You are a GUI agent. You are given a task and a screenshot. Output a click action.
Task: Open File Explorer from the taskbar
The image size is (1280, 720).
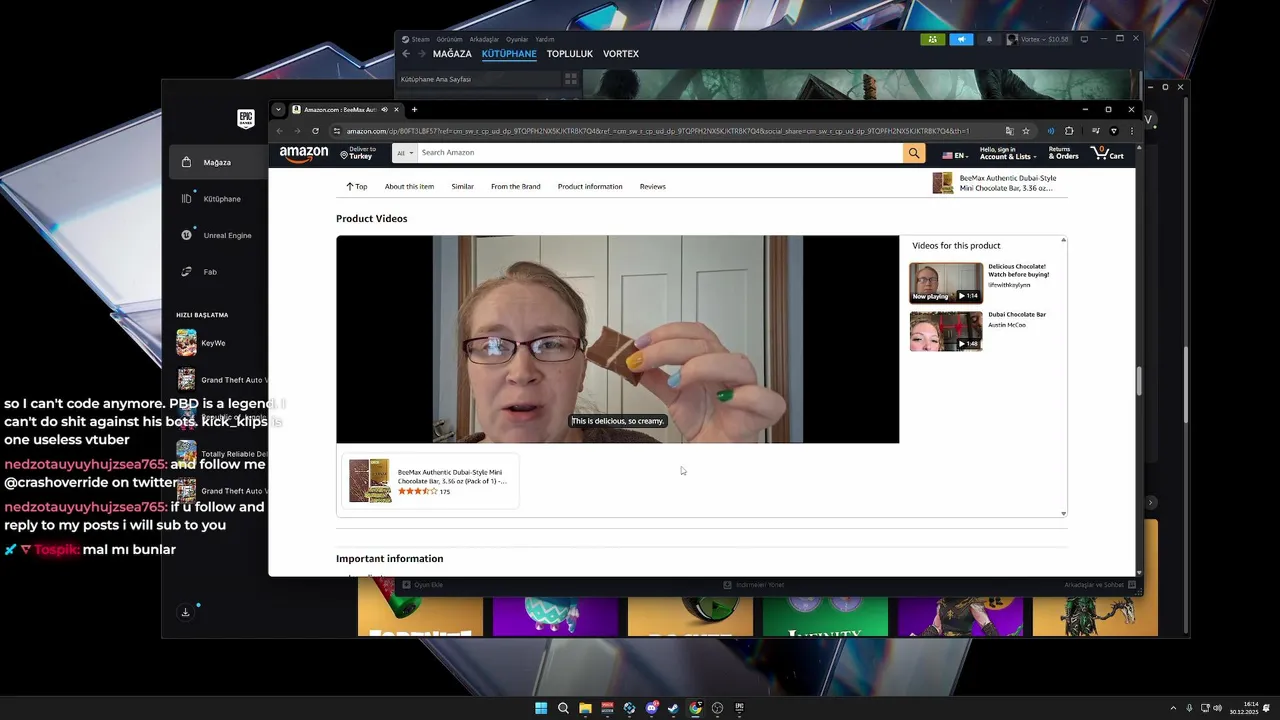click(585, 708)
